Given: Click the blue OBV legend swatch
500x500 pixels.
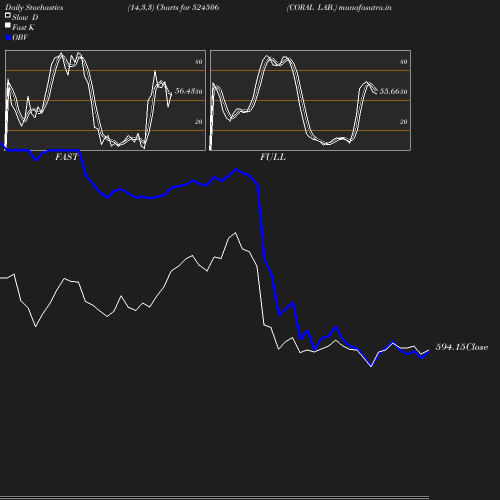Looking at the screenshot, I should click(8, 38).
